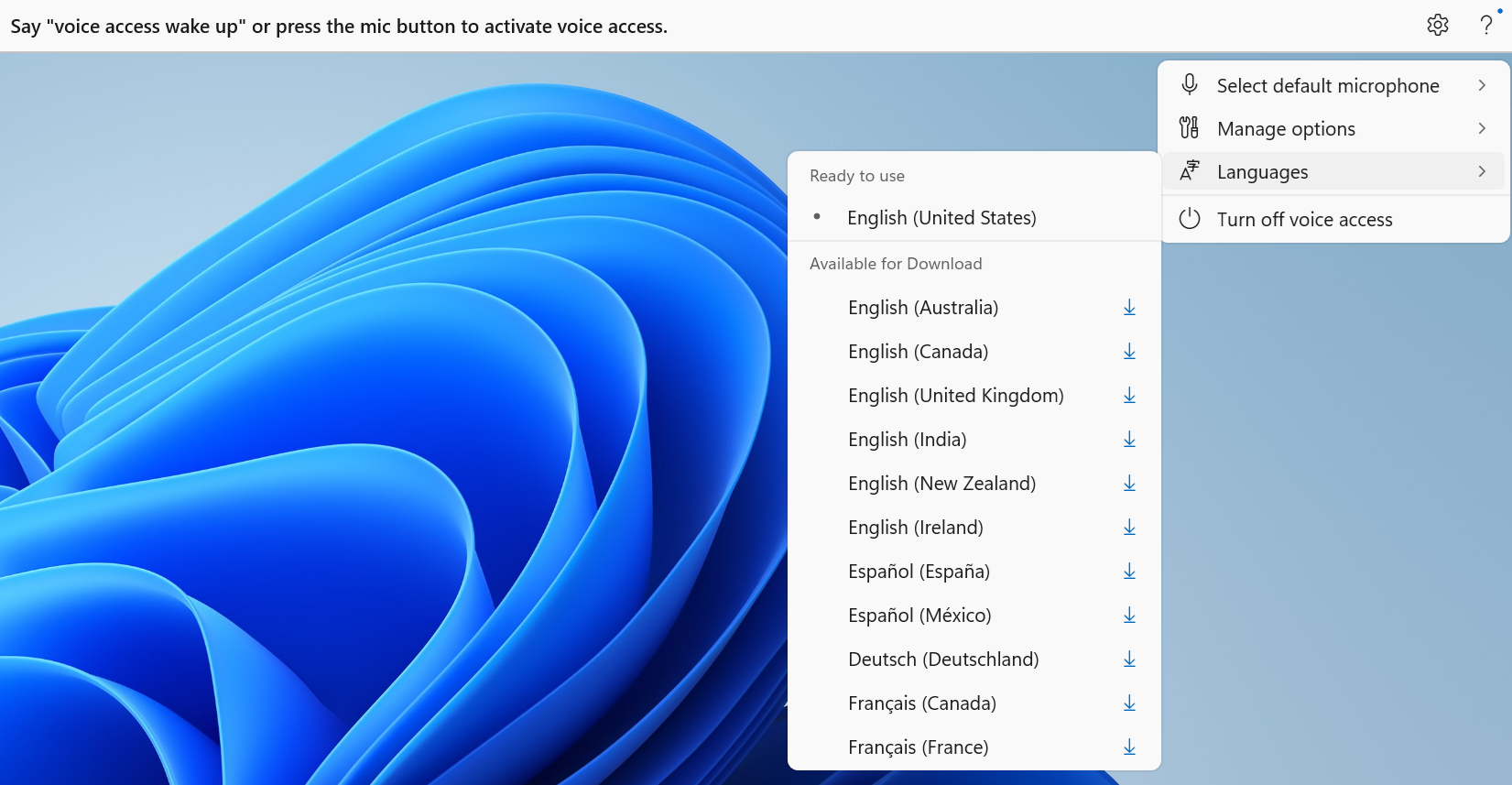Download Español (España) via its arrow icon

point(1129,572)
